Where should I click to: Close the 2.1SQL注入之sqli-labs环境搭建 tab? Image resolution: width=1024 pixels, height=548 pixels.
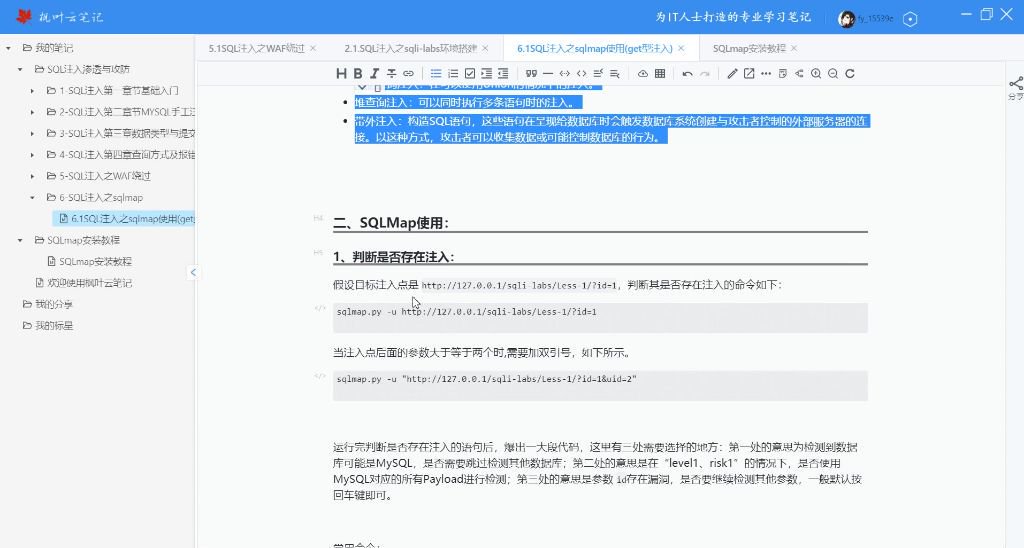pyautogui.click(x=485, y=48)
